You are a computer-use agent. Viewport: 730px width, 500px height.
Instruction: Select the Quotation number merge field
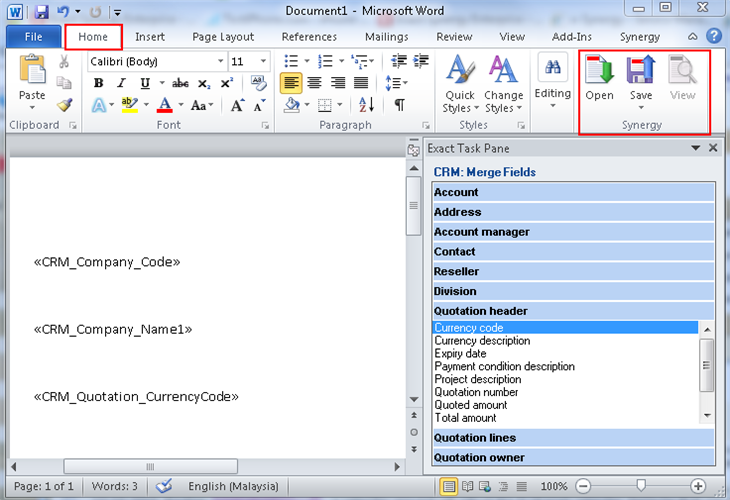(x=476, y=392)
